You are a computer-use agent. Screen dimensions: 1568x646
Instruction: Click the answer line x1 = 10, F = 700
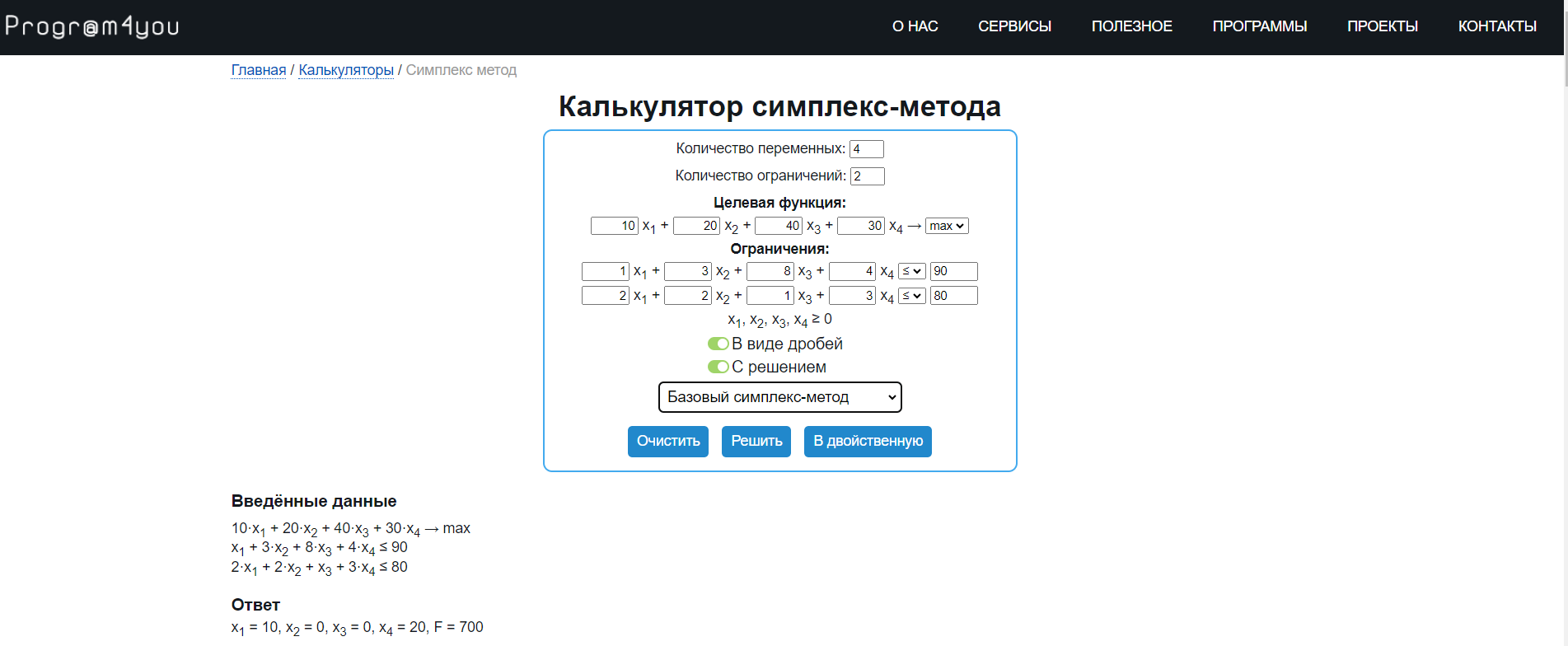358,628
